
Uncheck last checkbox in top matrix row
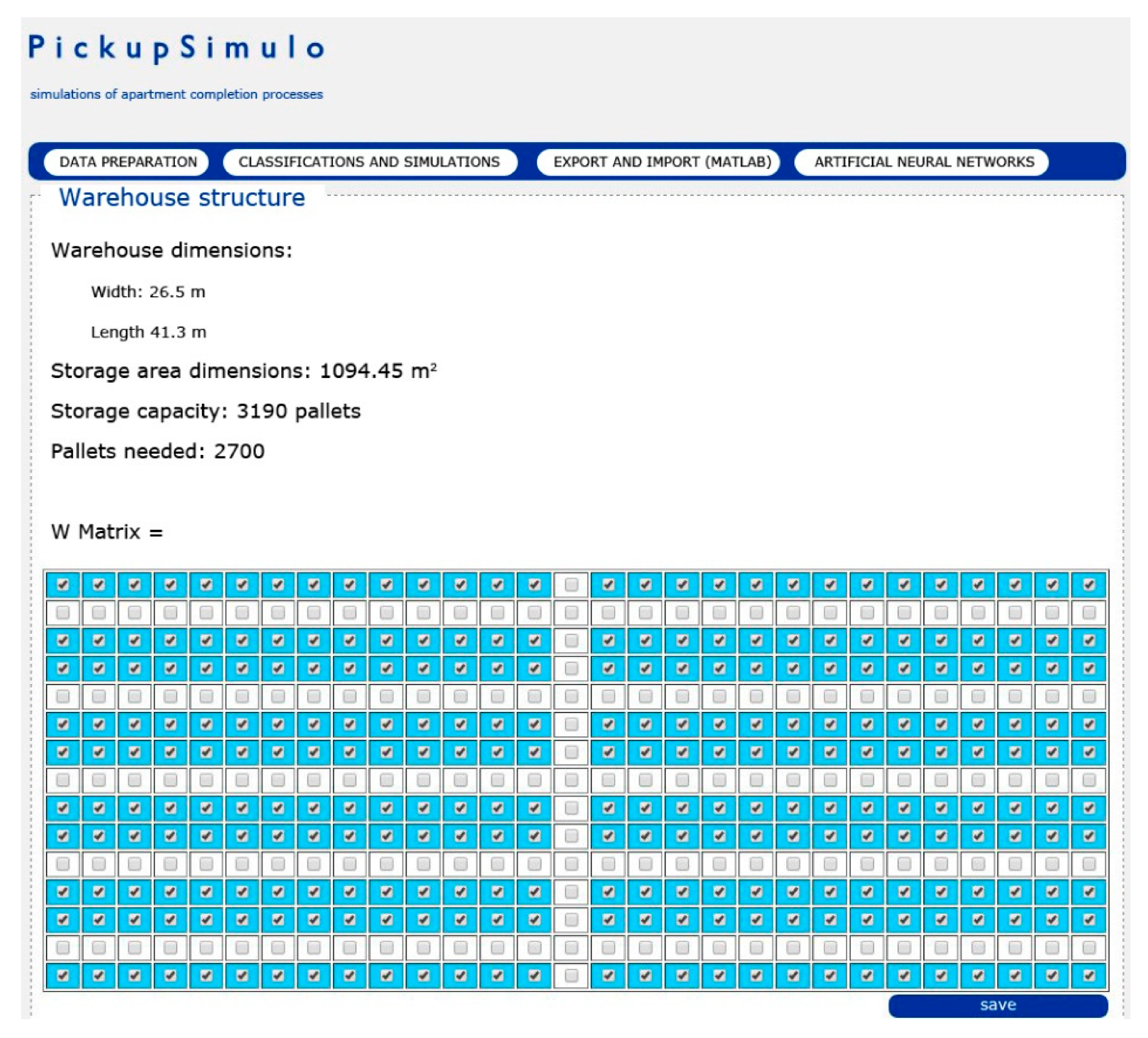1088,584
